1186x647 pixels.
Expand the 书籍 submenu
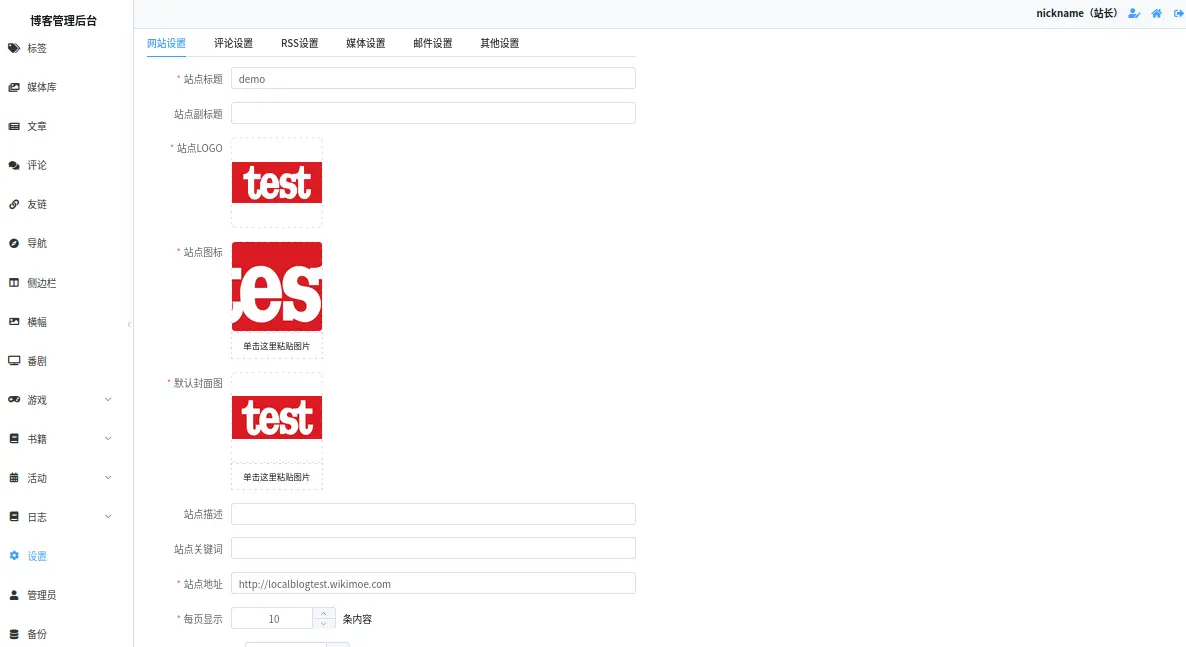(107, 438)
